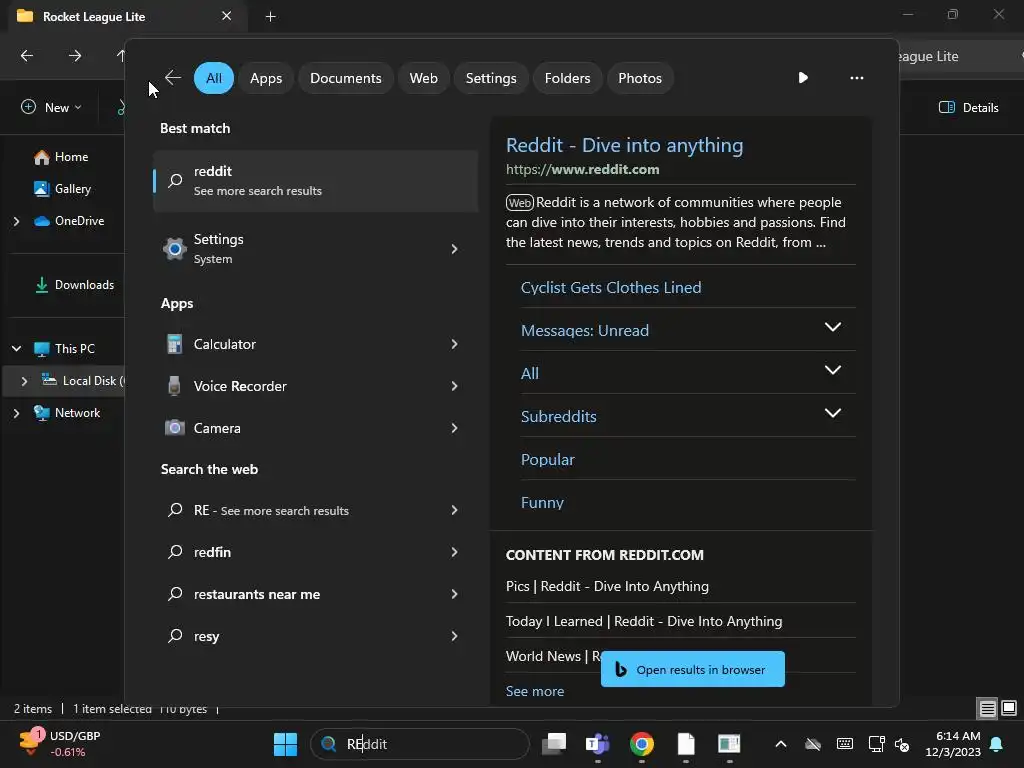Click the taskbar clock and date

pos(952,744)
